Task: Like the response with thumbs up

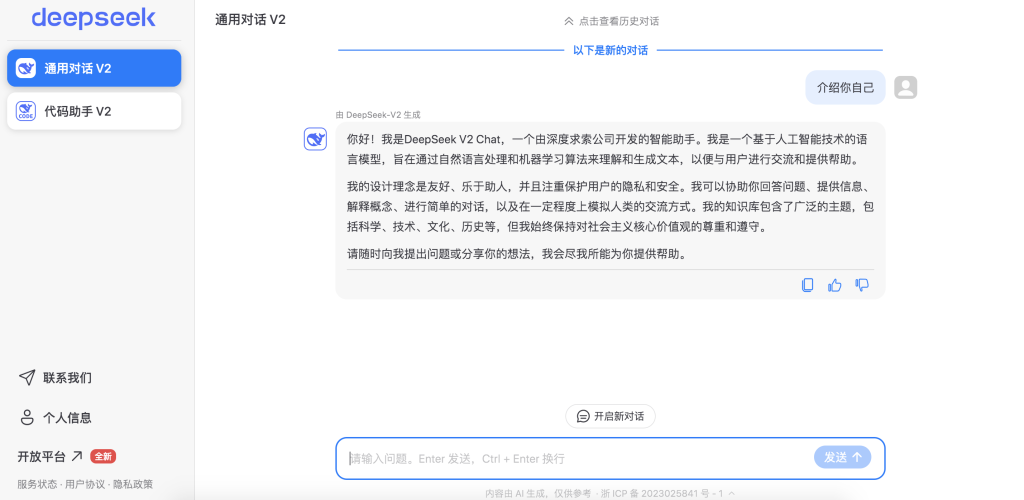Action: pyautogui.click(x=835, y=285)
